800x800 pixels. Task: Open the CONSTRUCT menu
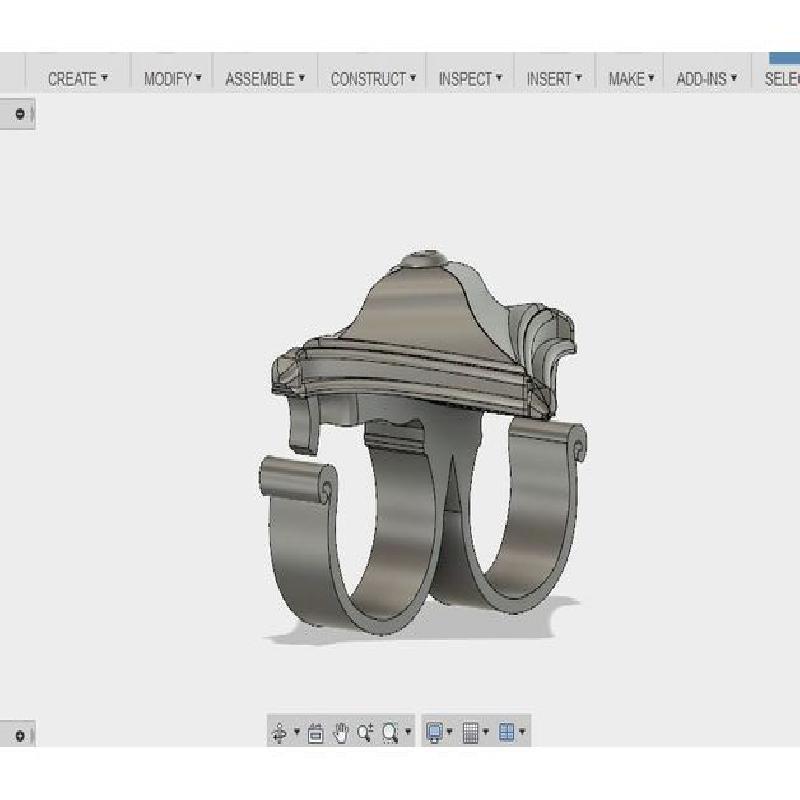(372, 79)
